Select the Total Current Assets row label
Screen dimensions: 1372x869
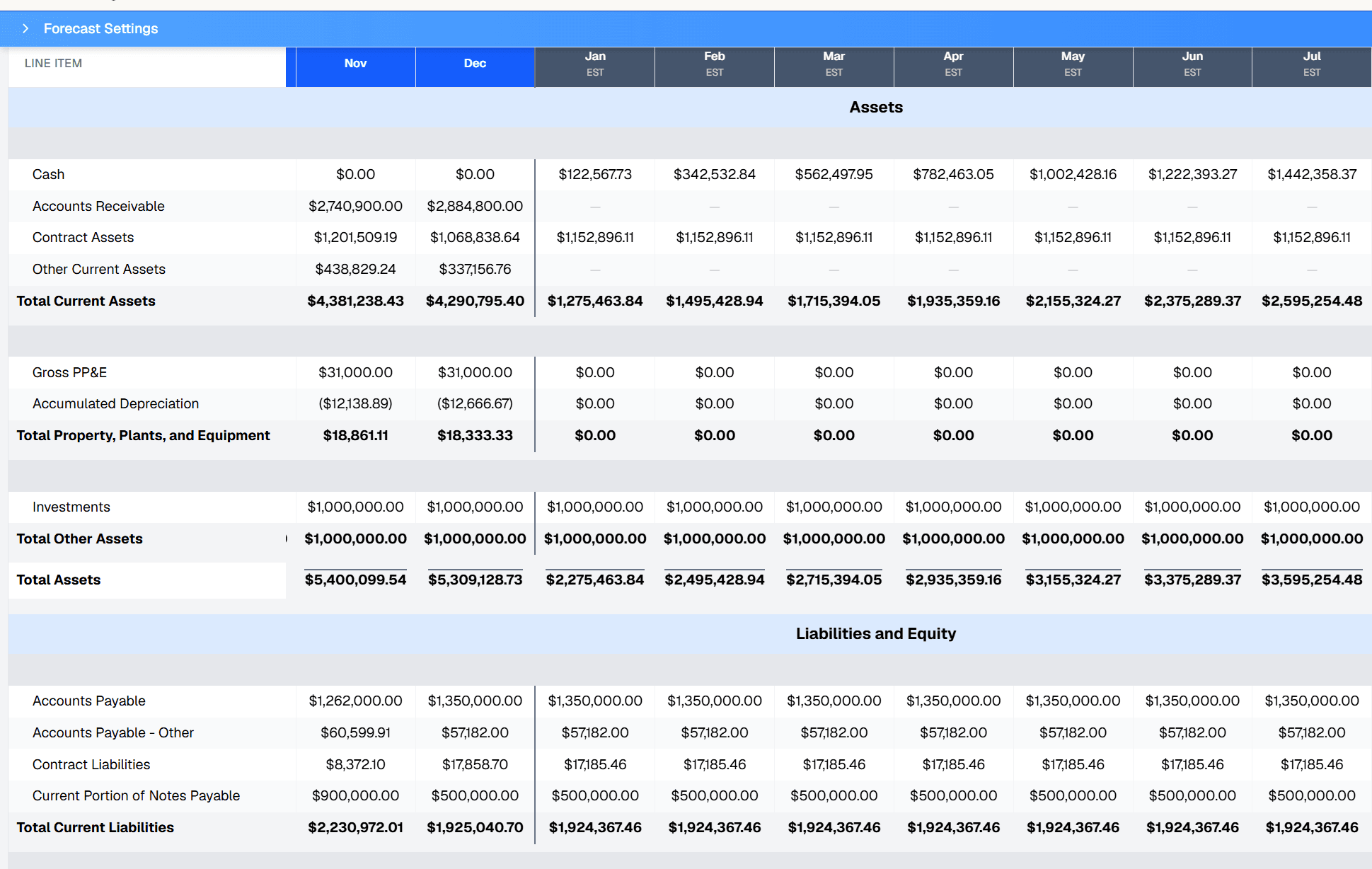[x=86, y=301]
